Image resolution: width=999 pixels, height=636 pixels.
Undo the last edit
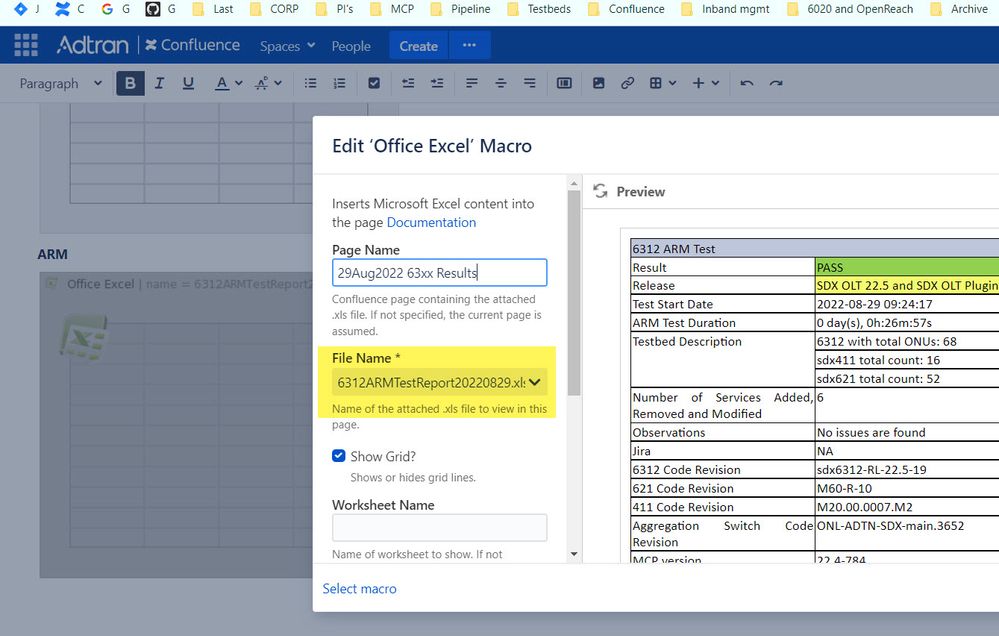point(747,83)
